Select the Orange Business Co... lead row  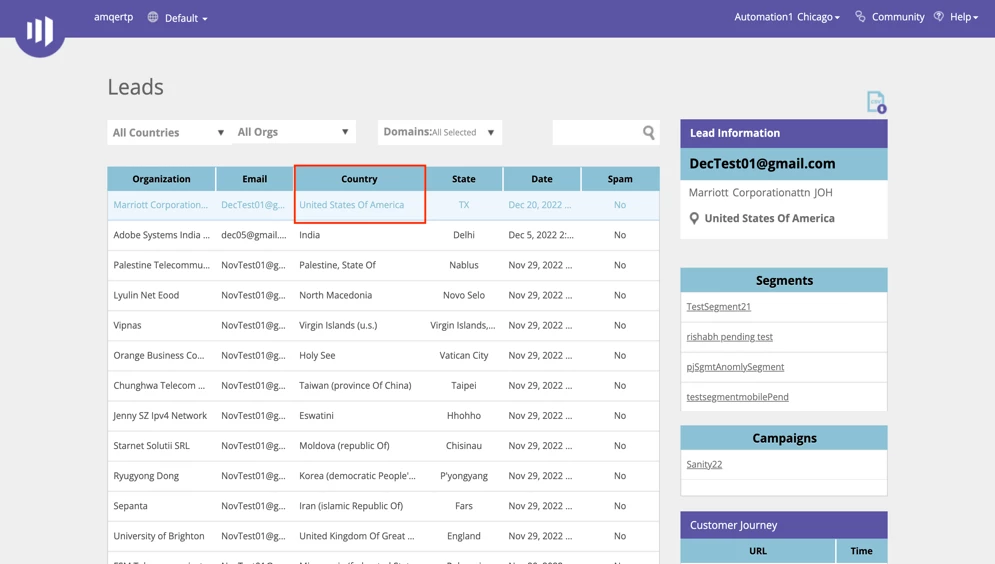point(383,355)
